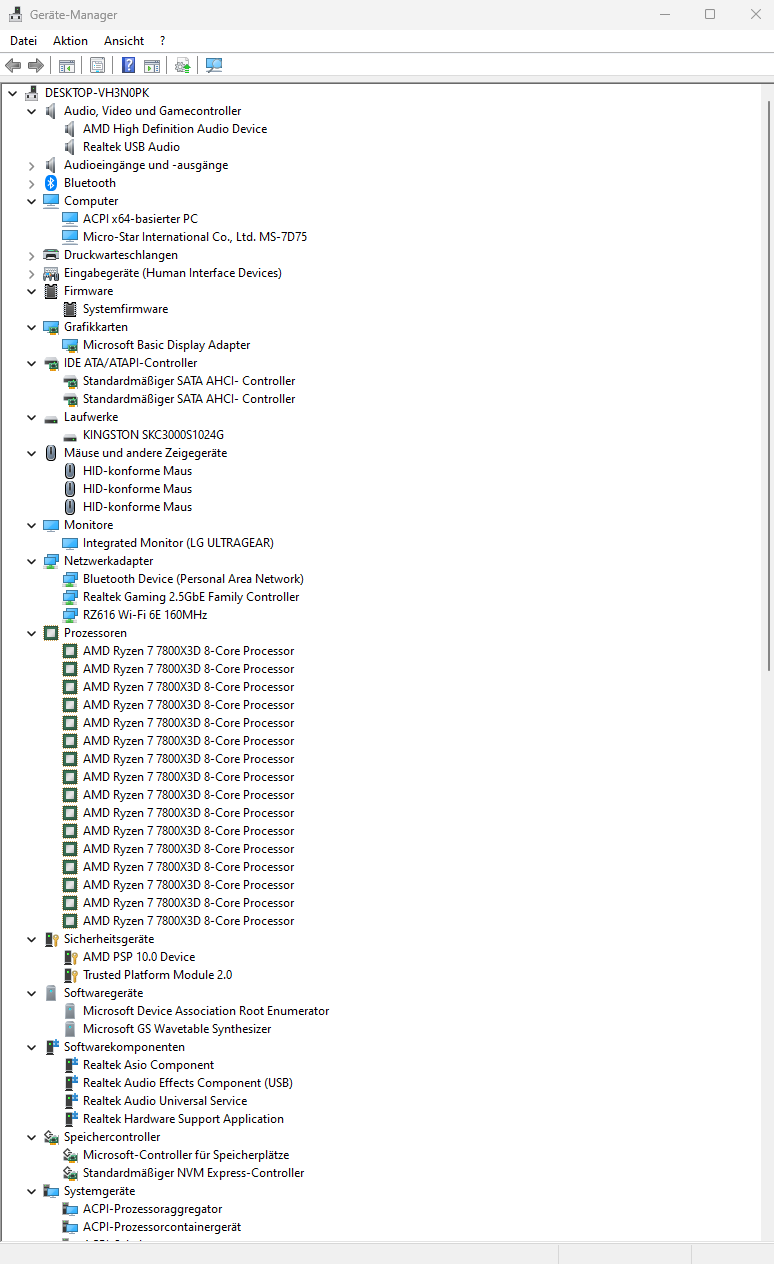Select Microsoft Device Association Root Enumerator
This screenshot has width=774, height=1264.
(206, 1011)
